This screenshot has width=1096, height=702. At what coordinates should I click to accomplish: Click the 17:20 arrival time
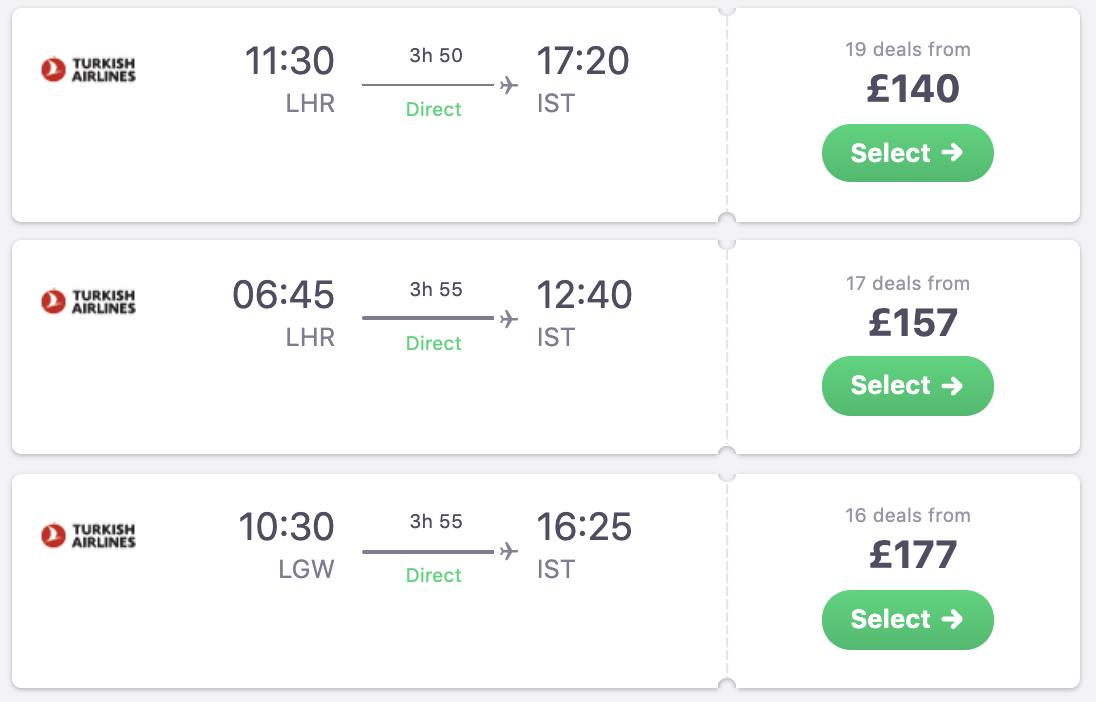(x=583, y=61)
